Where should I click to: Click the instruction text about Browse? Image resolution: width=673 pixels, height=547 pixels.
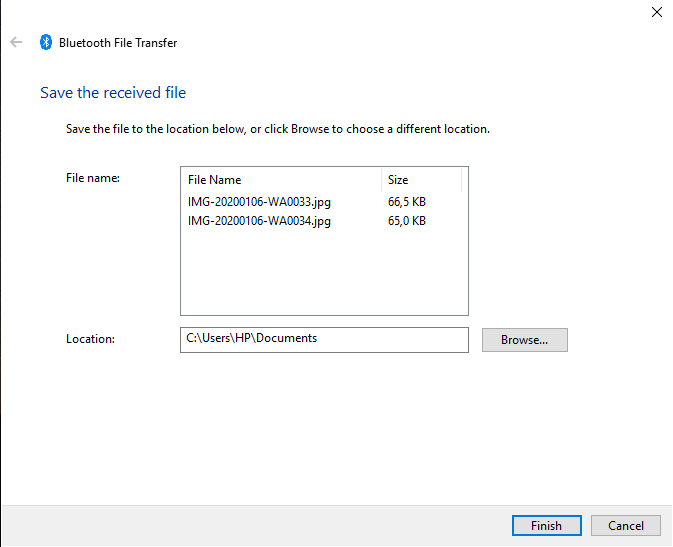coord(278,129)
